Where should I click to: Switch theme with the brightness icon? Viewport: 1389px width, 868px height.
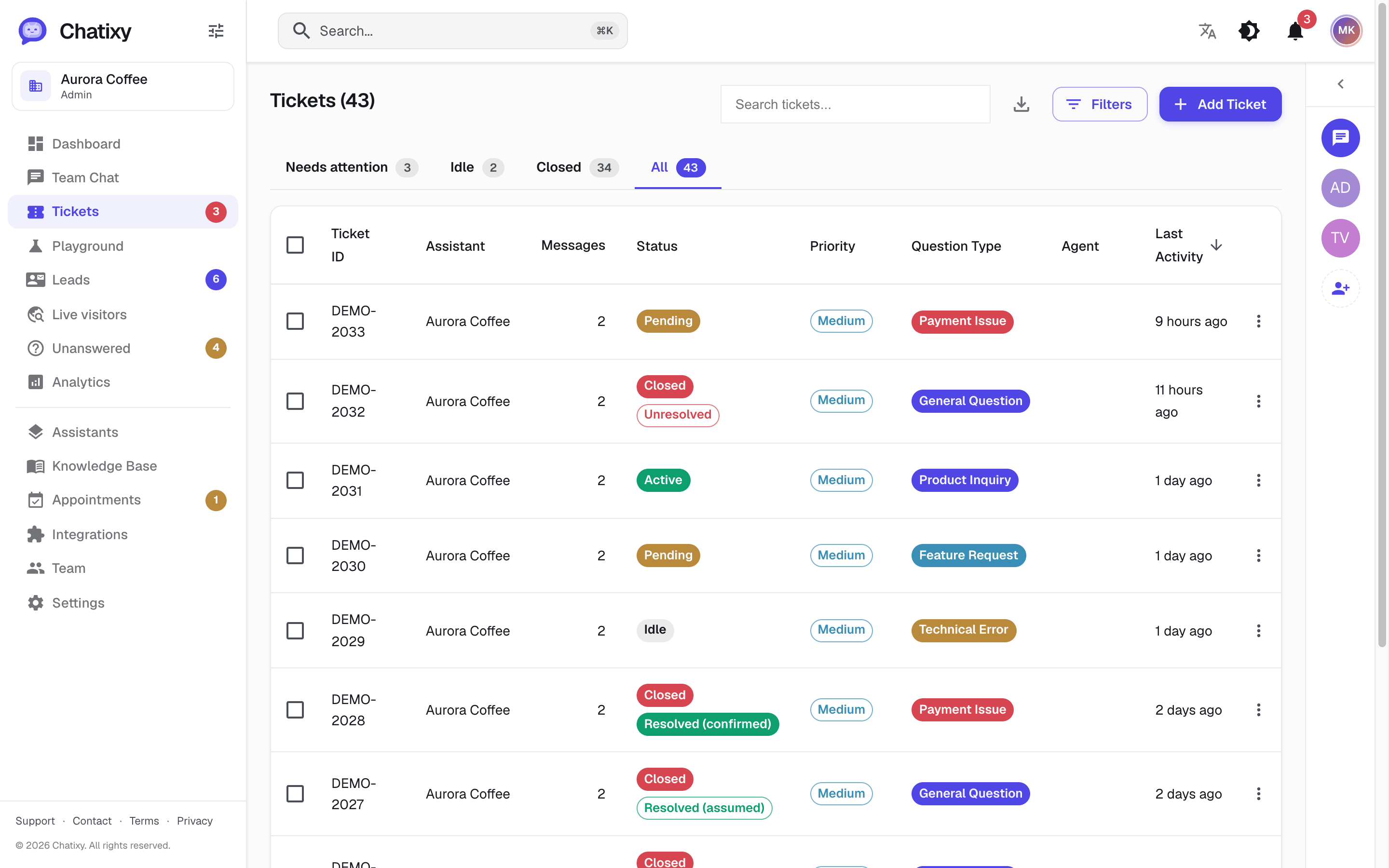click(1249, 31)
